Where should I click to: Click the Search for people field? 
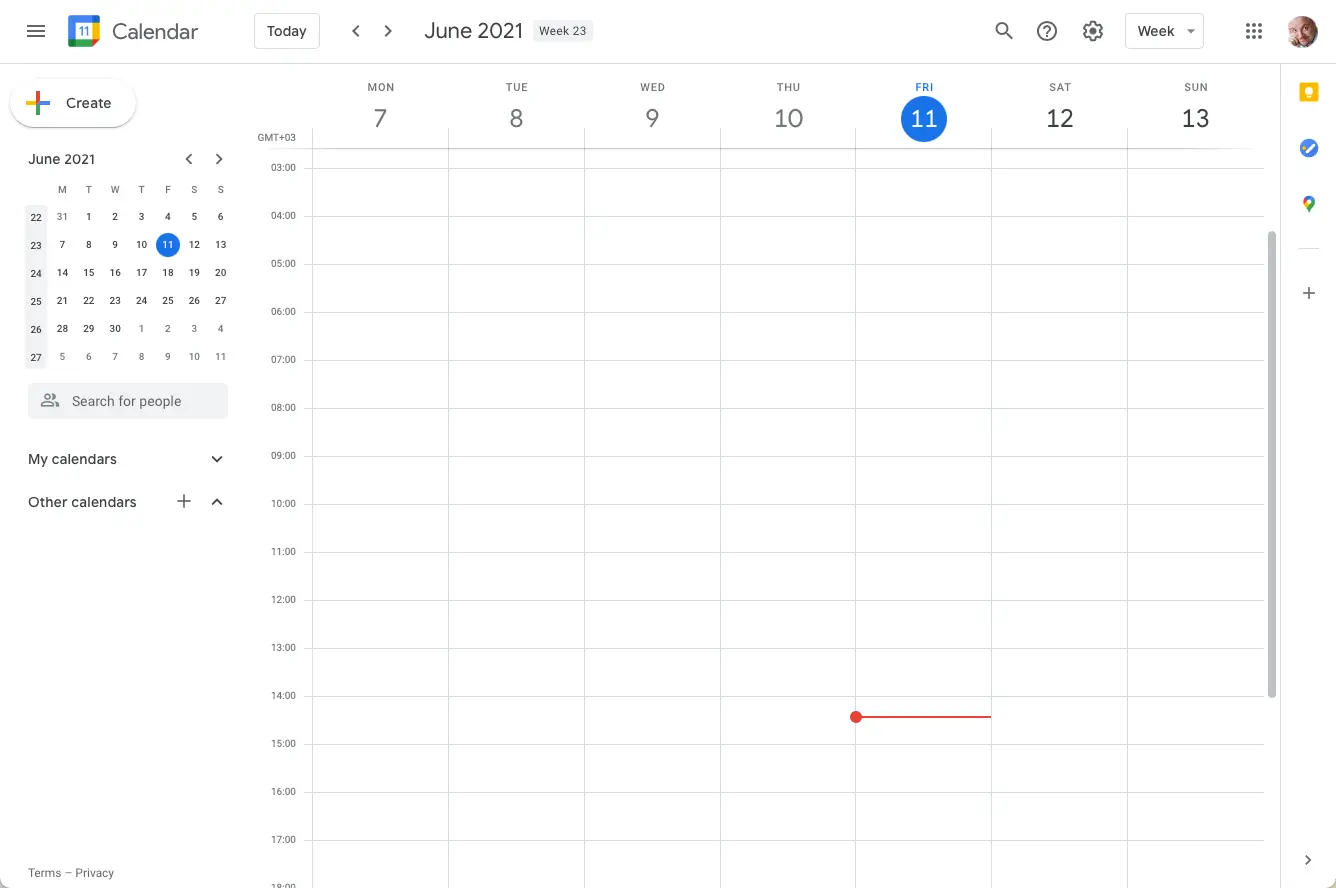click(x=128, y=401)
